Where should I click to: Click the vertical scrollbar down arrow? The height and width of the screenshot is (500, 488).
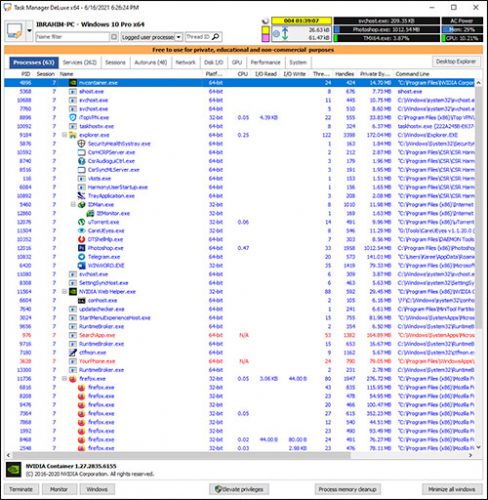point(479,447)
